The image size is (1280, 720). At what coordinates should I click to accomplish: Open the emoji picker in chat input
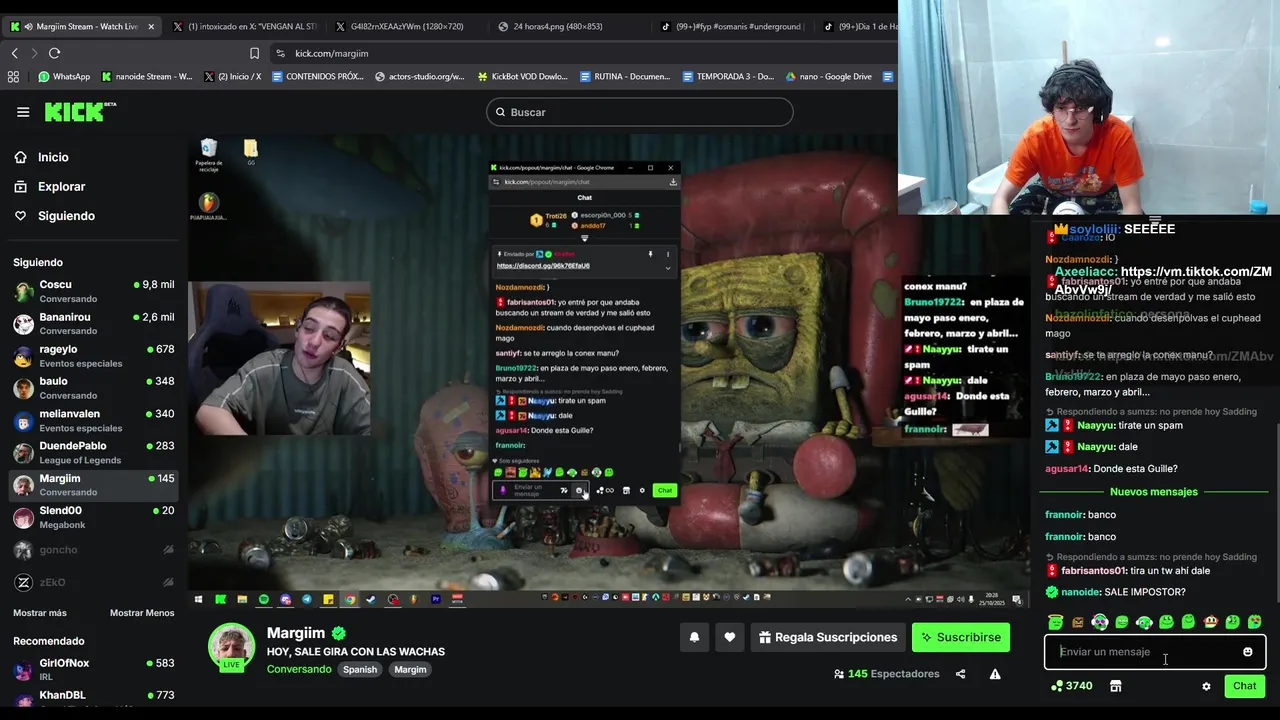tap(1247, 652)
